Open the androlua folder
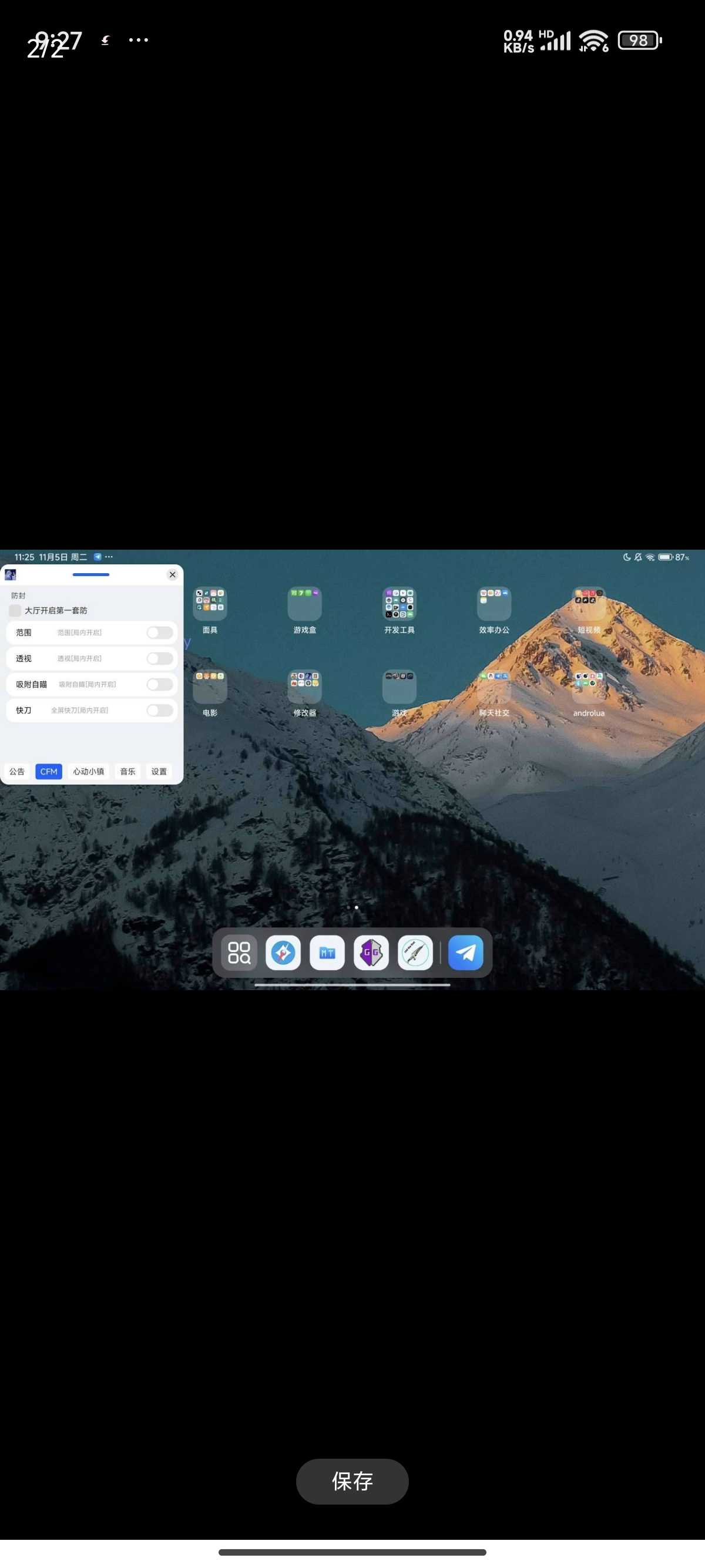Viewport: 705px width, 1568px height. (x=589, y=687)
